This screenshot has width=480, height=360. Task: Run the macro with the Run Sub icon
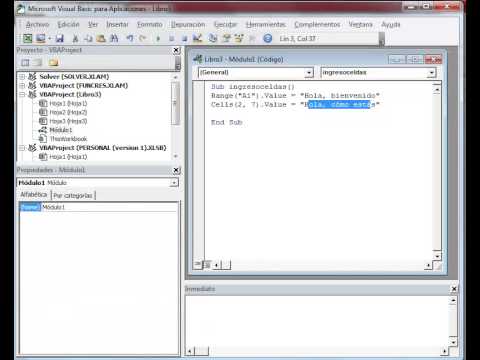158,39
